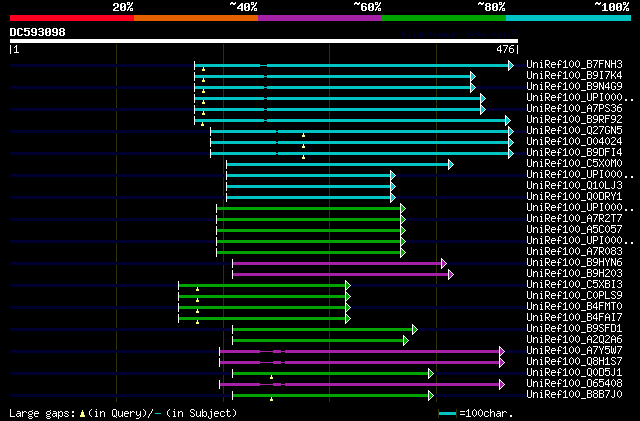Click the red 20% identity legend segment
The image size is (640, 421).
[72, 18]
